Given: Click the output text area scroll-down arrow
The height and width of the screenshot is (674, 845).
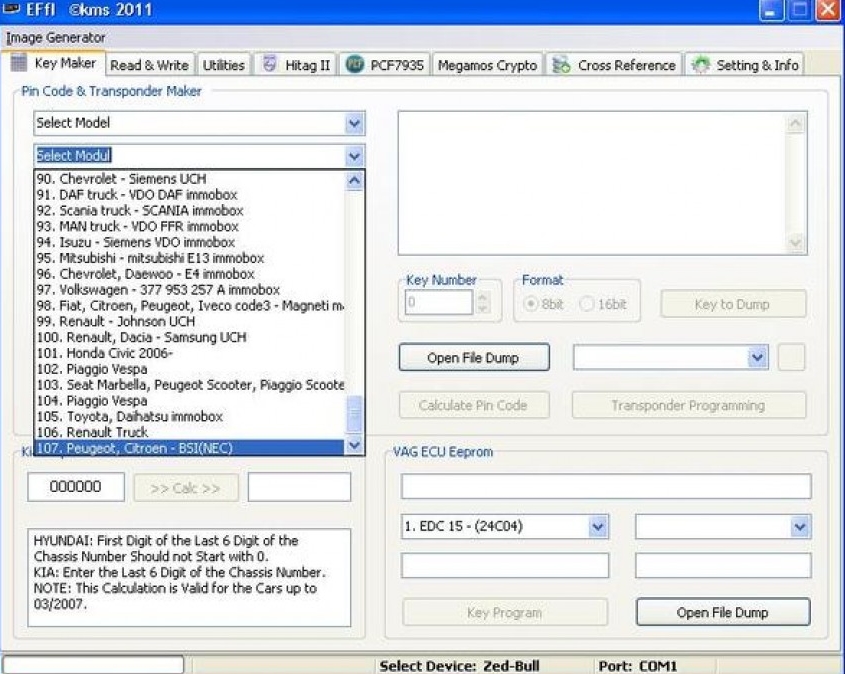Looking at the screenshot, I should [795, 242].
